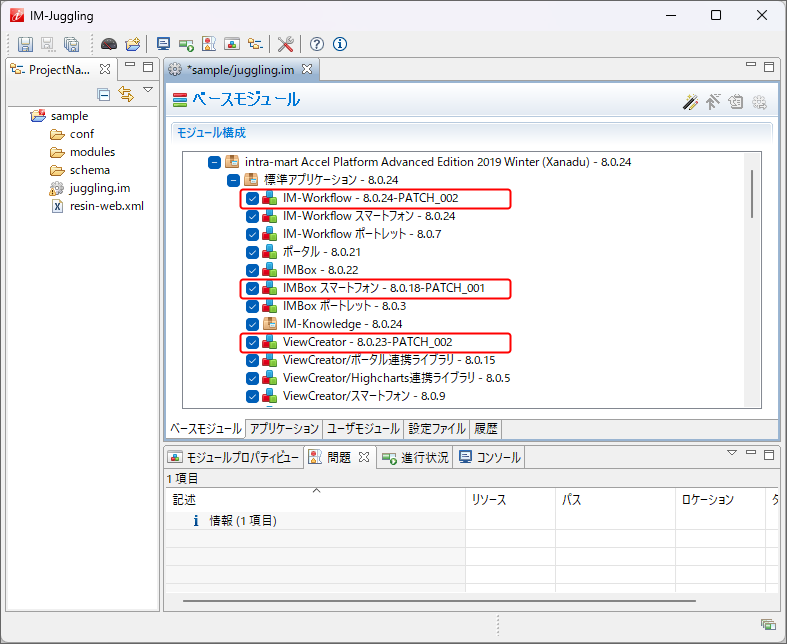Open the settings tools wrench icon
This screenshot has height=644, width=787.
click(285, 44)
